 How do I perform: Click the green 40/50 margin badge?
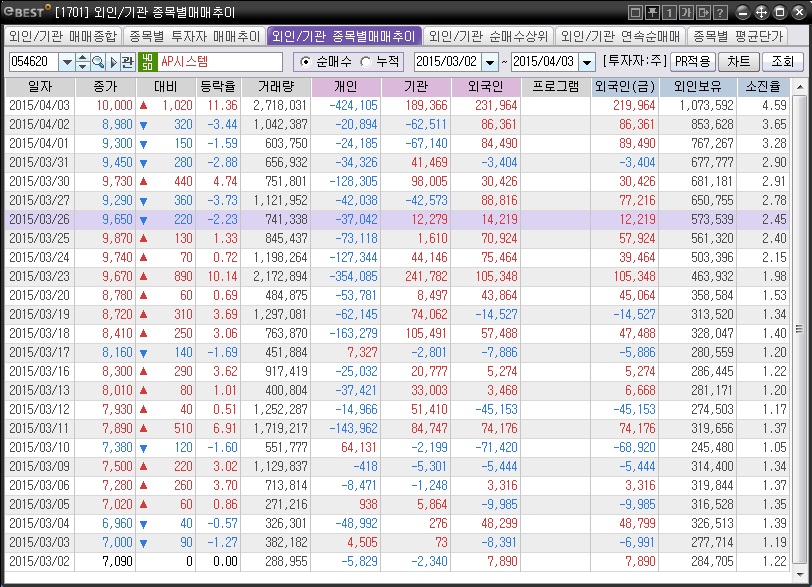[x=147, y=62]
